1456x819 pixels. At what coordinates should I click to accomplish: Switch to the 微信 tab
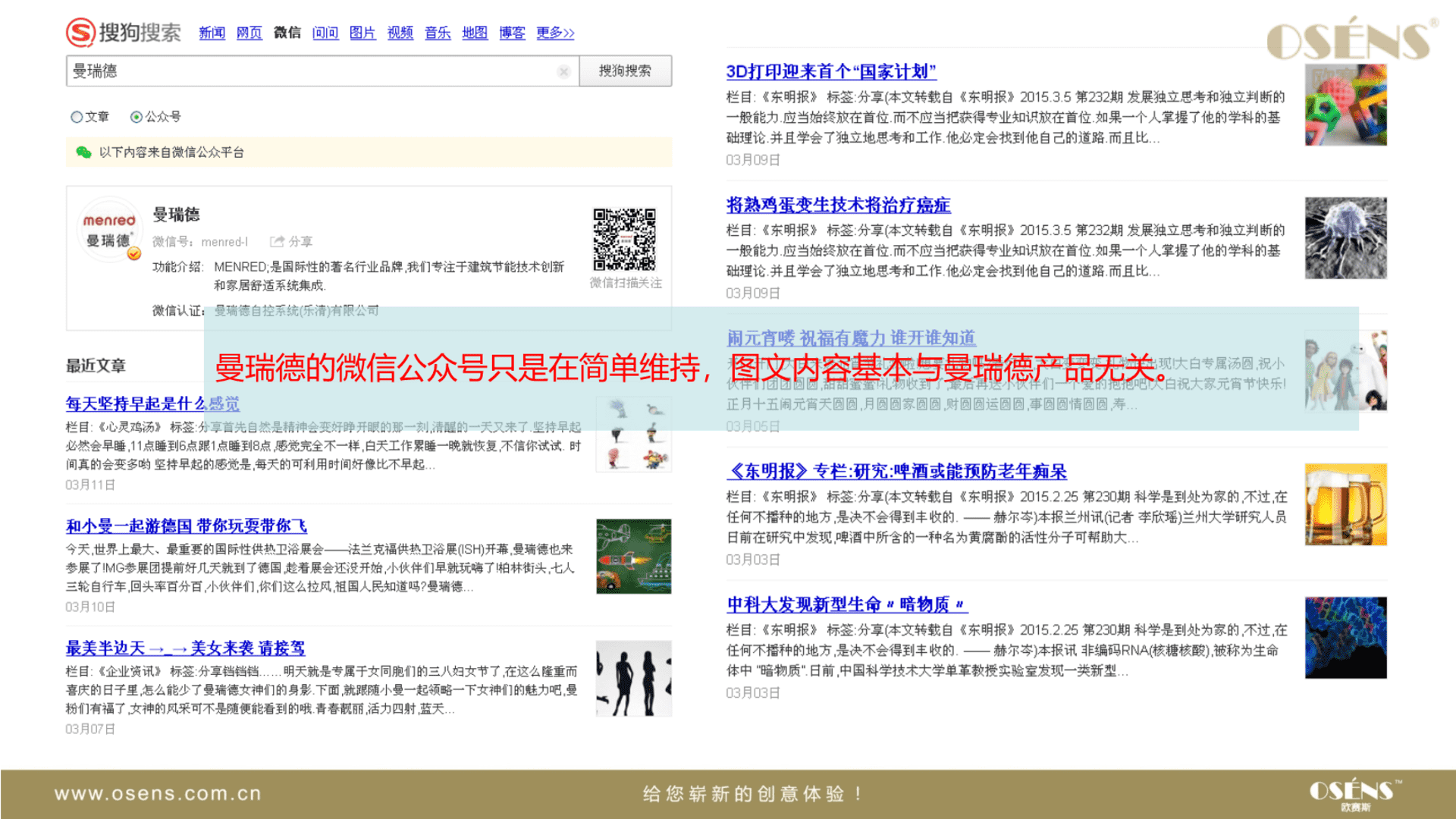pos(287,33)
